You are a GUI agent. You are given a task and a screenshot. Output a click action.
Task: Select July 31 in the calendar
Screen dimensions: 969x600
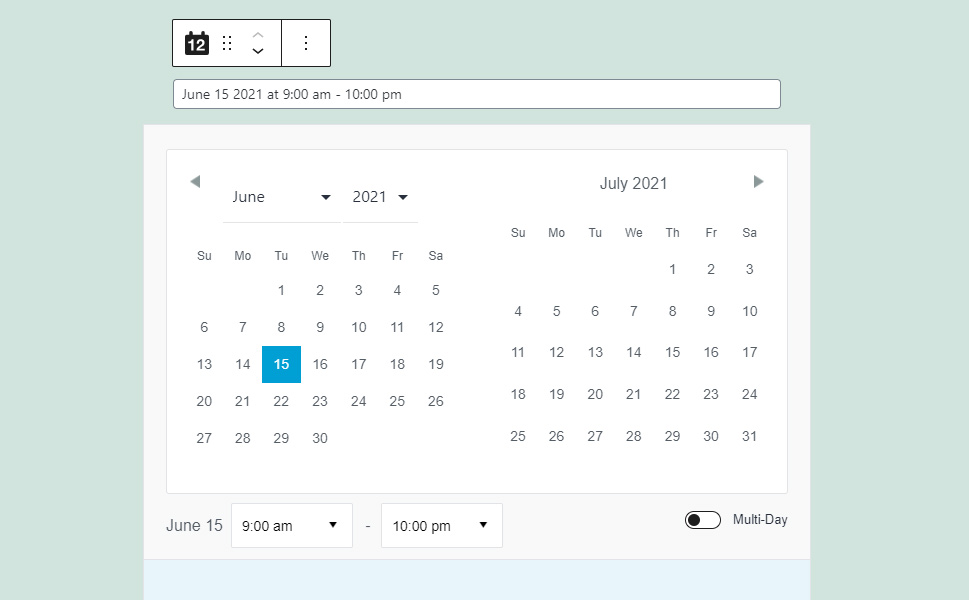tap(750, 436)
